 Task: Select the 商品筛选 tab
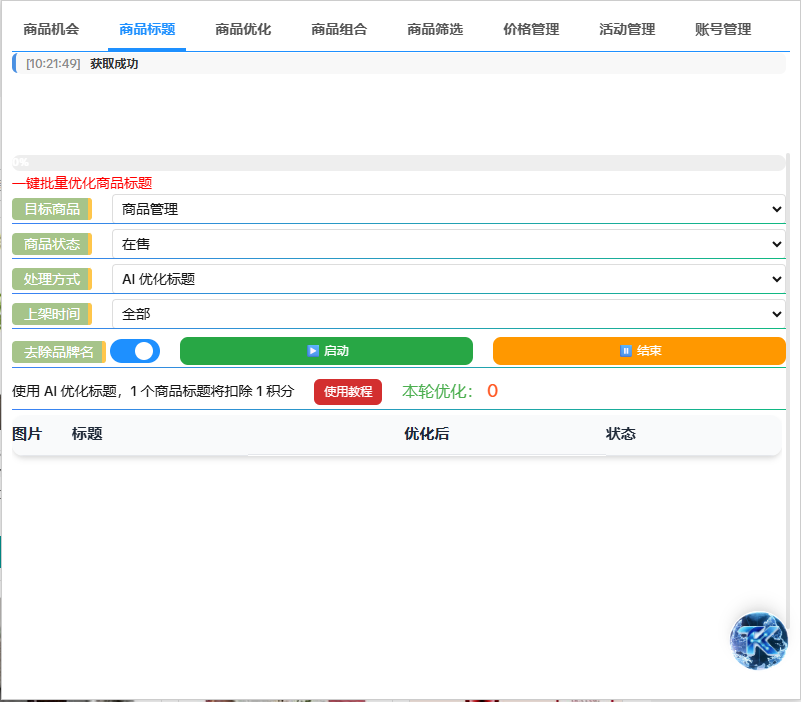435,30
